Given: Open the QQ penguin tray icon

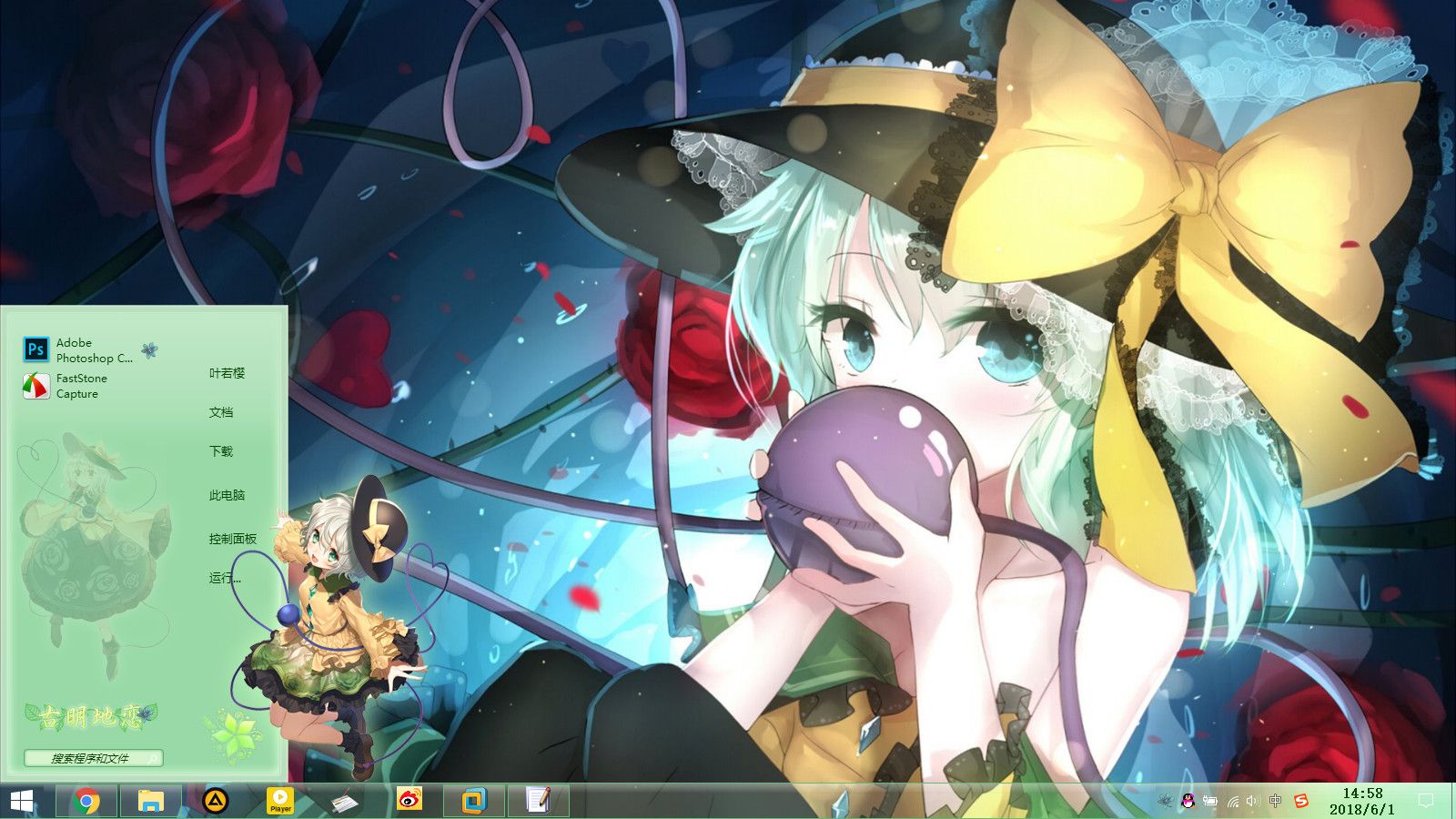Looking at the screenshot, I should [x=1188, y=801].
